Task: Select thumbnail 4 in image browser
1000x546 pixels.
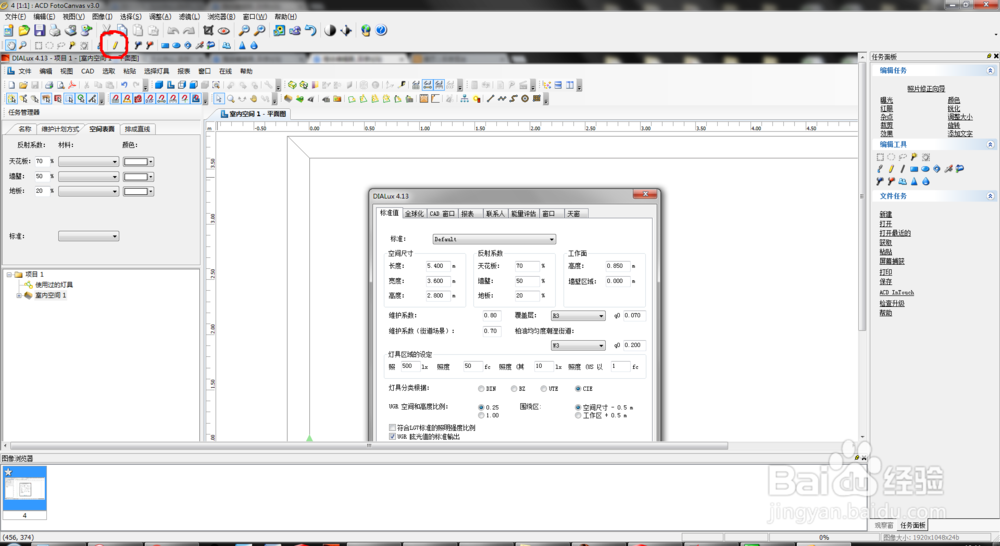Action: pos(25,492)
